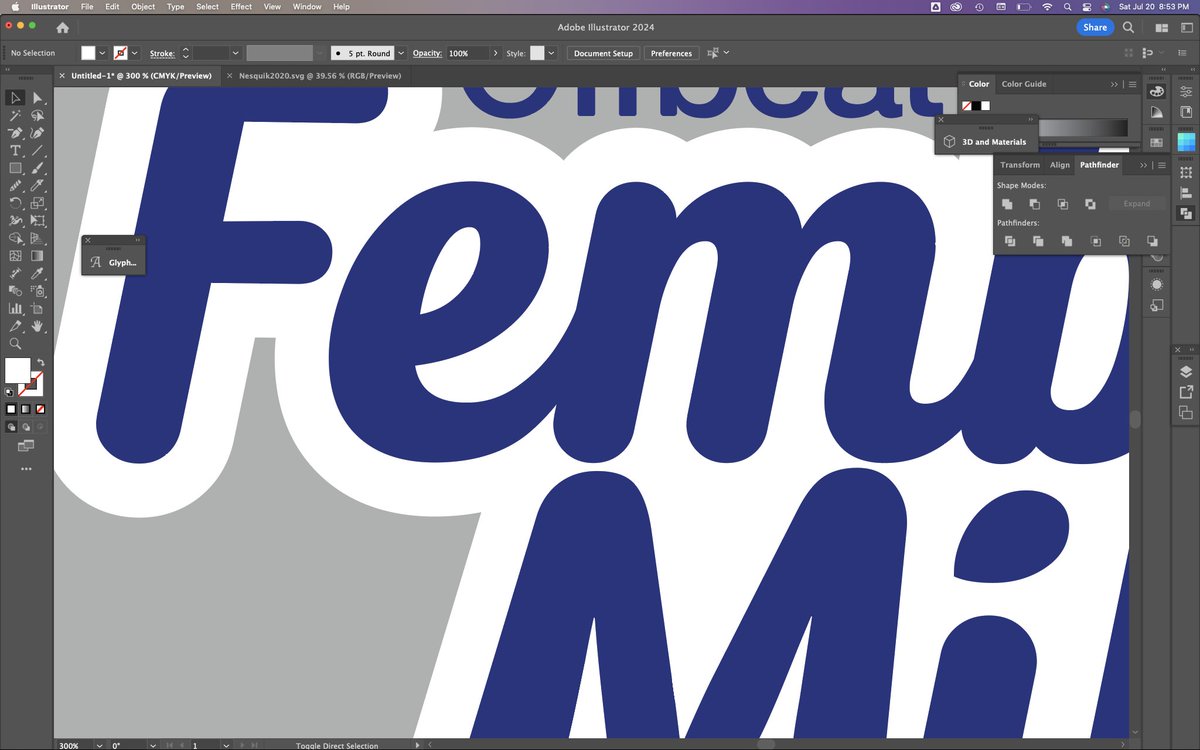Screen dimensions: 1200x750
Task: Open the Object menu
Action: 143,6
